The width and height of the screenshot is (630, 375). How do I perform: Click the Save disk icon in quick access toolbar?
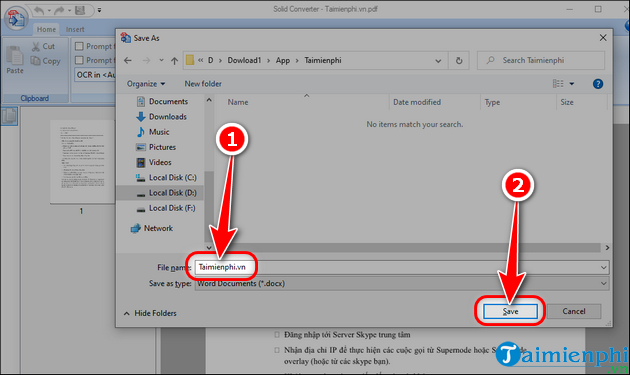80,10
